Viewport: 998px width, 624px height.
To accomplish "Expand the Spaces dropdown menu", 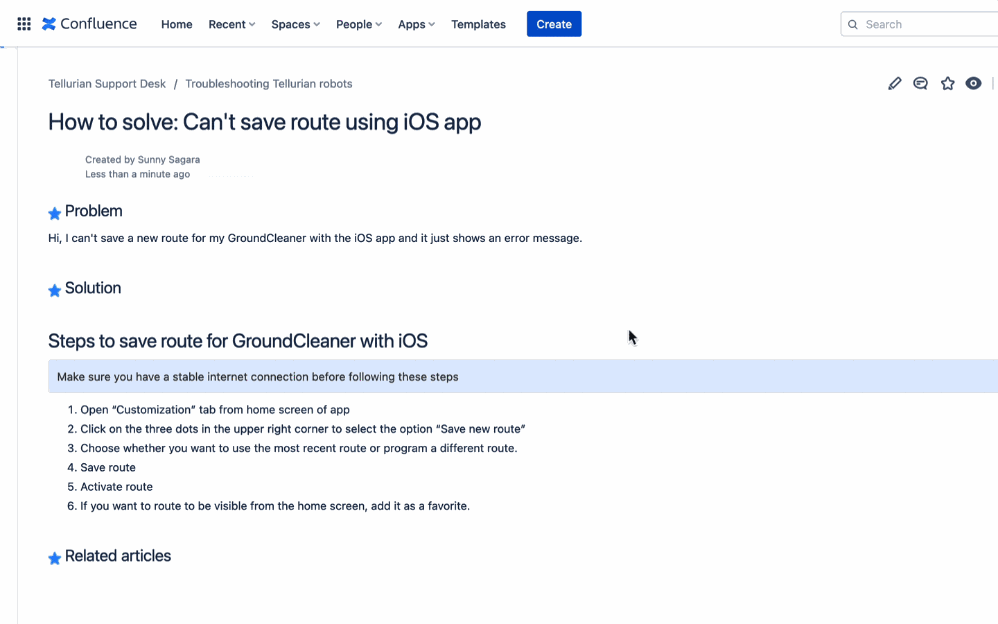I will 295,24.
